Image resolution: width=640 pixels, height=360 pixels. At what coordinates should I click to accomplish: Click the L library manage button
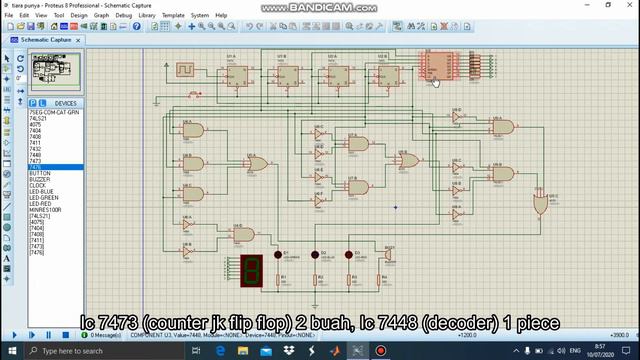pos(42,103)
